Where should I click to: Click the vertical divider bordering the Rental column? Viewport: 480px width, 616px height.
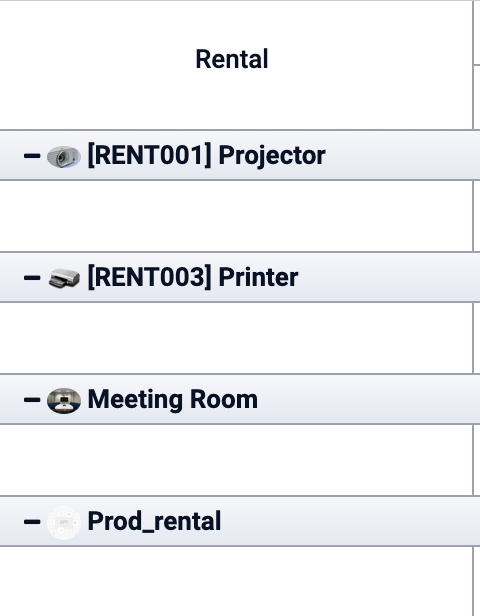click(x=473, y=65)
